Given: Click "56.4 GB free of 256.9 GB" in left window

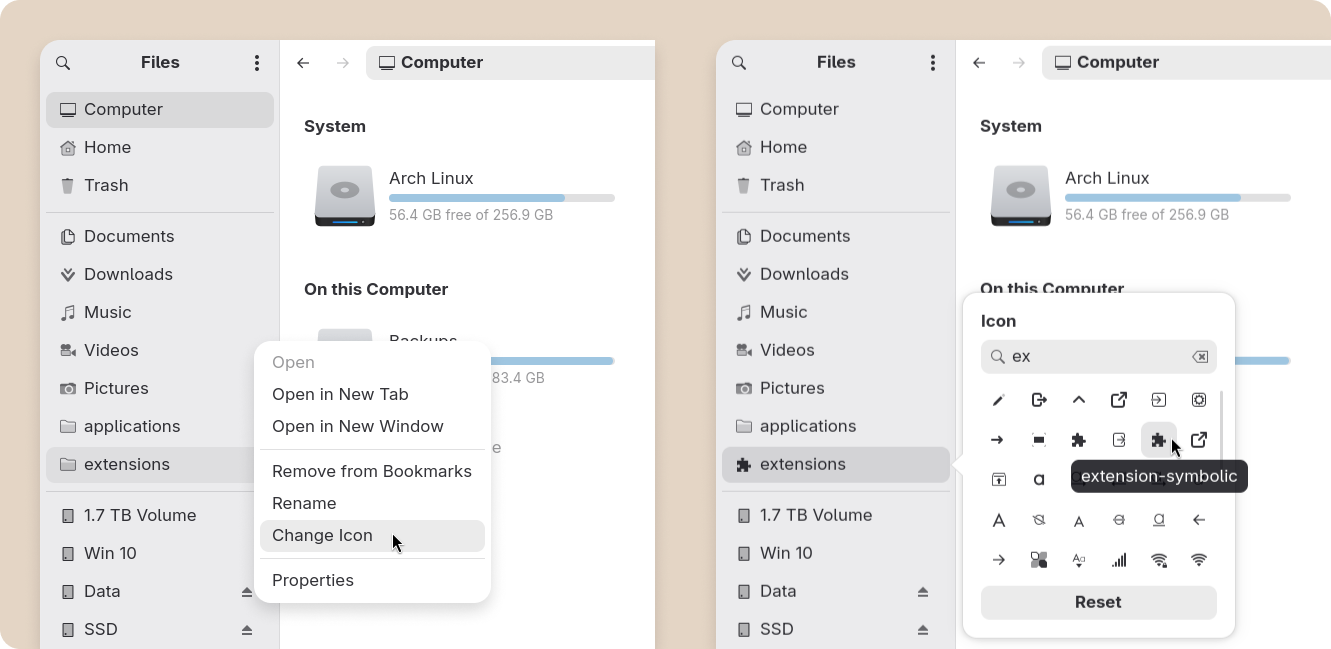Looking at the screenshot, I should (x=471, y=215).
